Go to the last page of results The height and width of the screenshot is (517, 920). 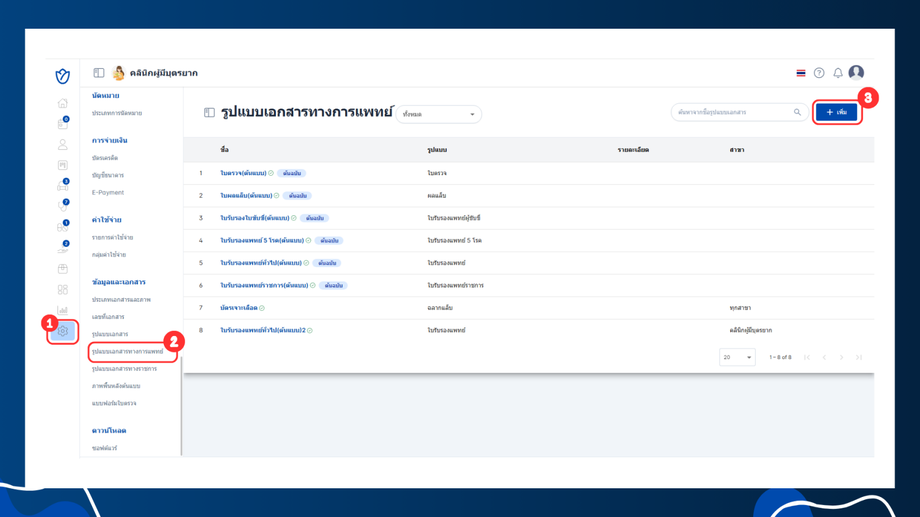(x=859, y=357)
